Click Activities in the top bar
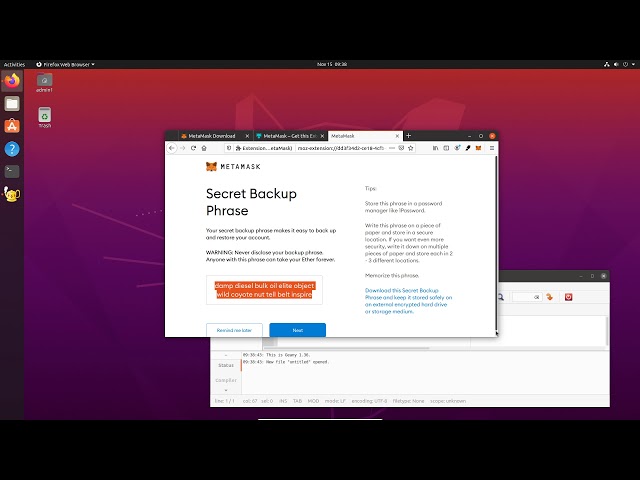Screen dimensions: 640x480 pos(14,64)
